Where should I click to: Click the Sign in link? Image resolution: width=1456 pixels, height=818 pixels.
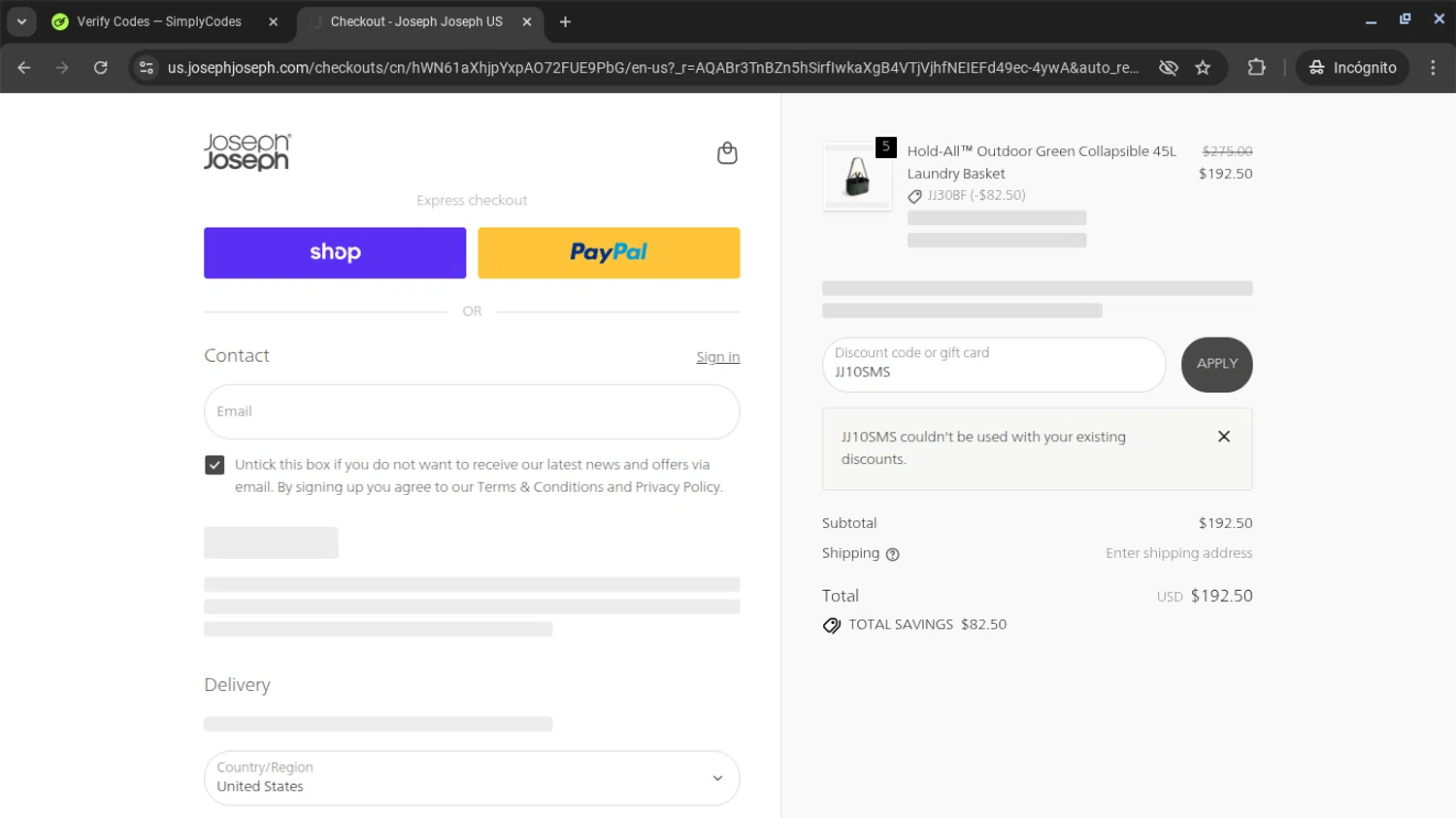pos(717,357)
